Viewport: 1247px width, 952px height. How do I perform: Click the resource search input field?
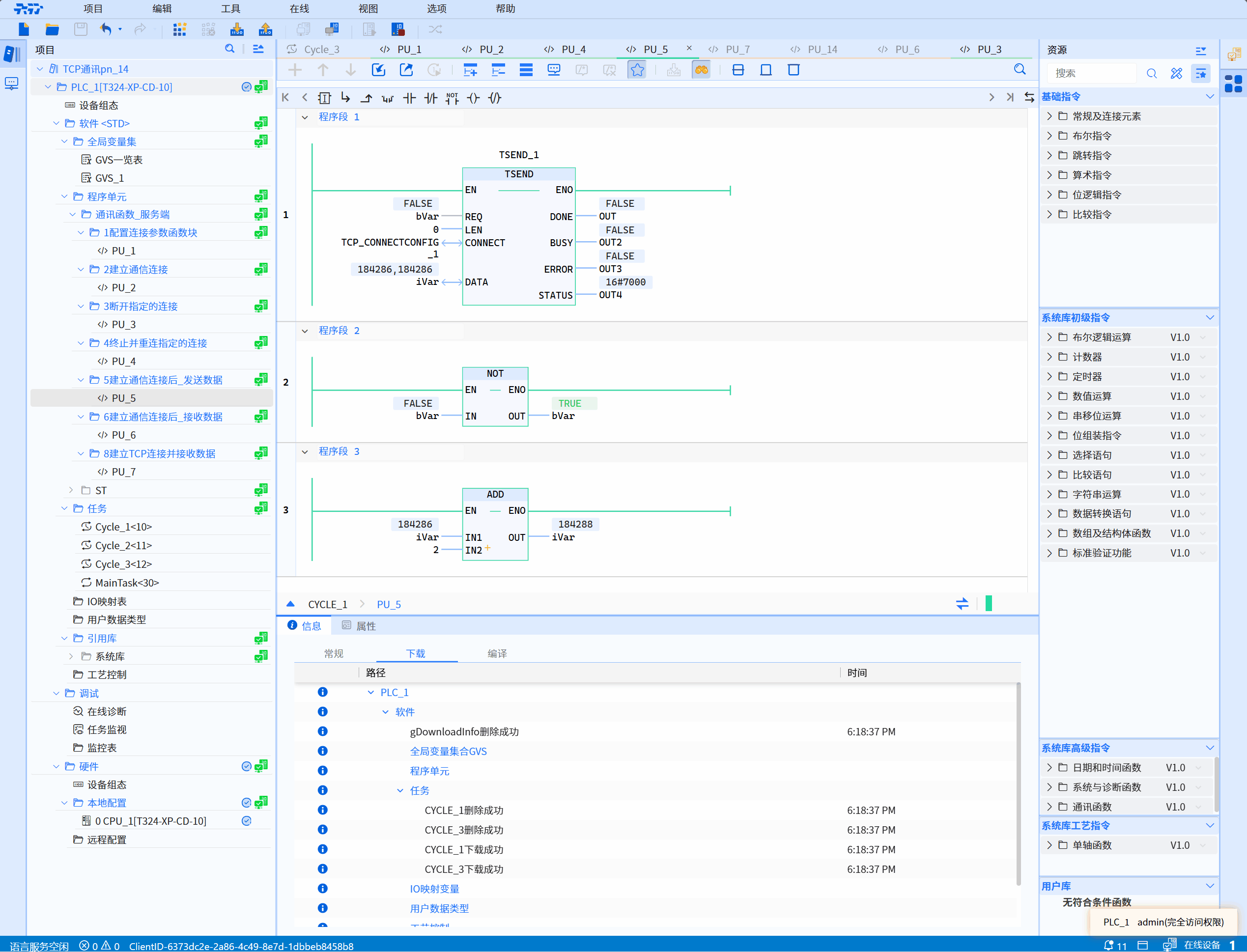1092,73
